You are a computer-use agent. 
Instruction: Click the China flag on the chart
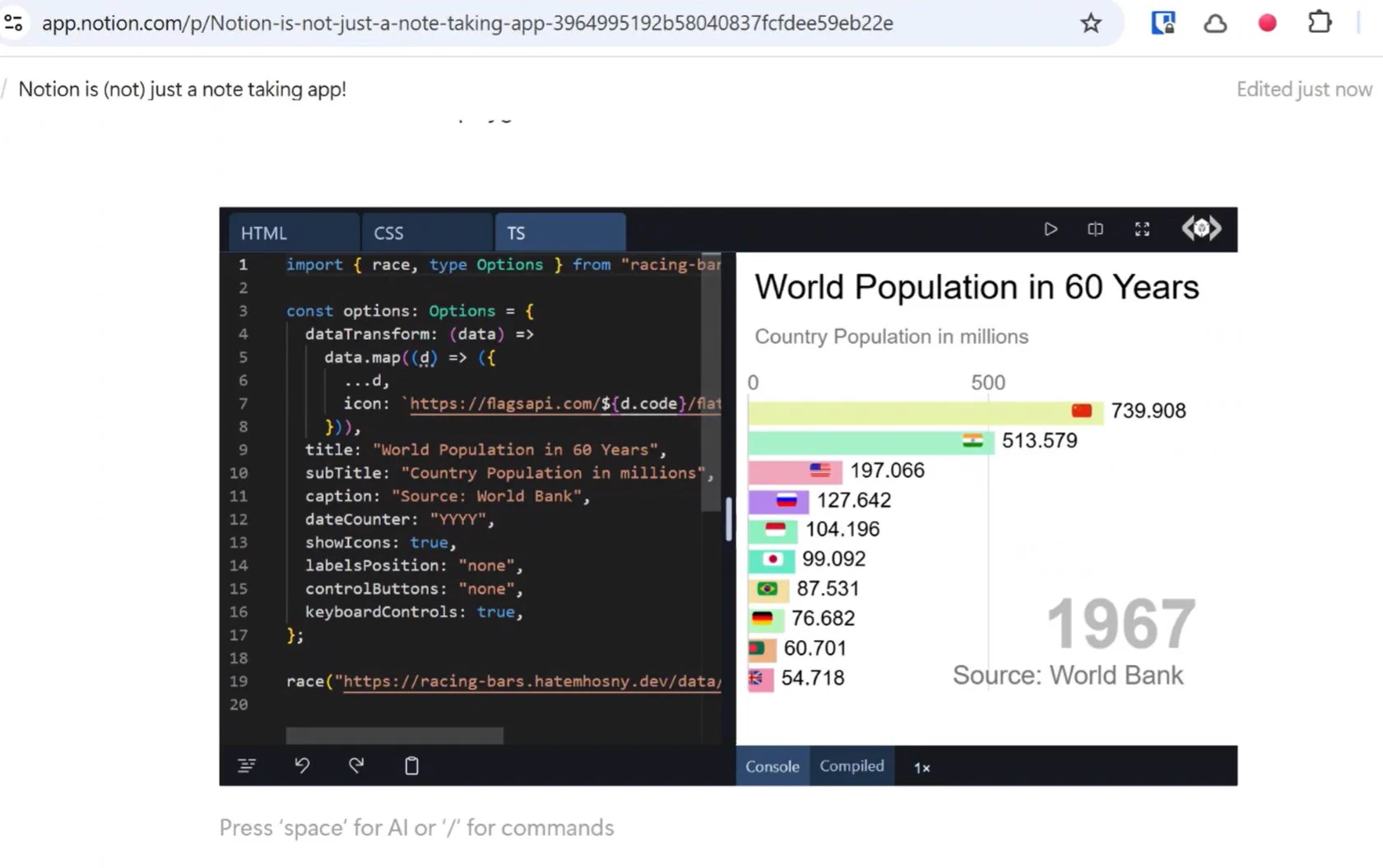click(1082, 411)
